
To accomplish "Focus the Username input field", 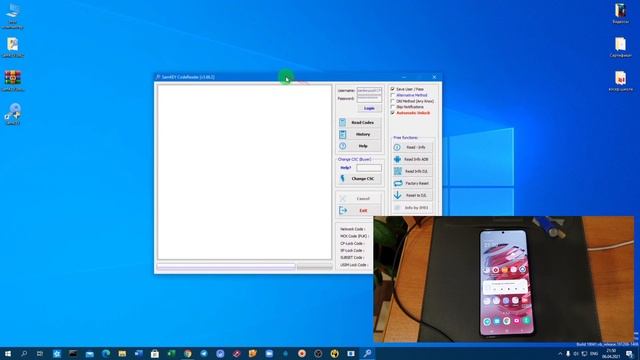I will click(x=369, y=91).
